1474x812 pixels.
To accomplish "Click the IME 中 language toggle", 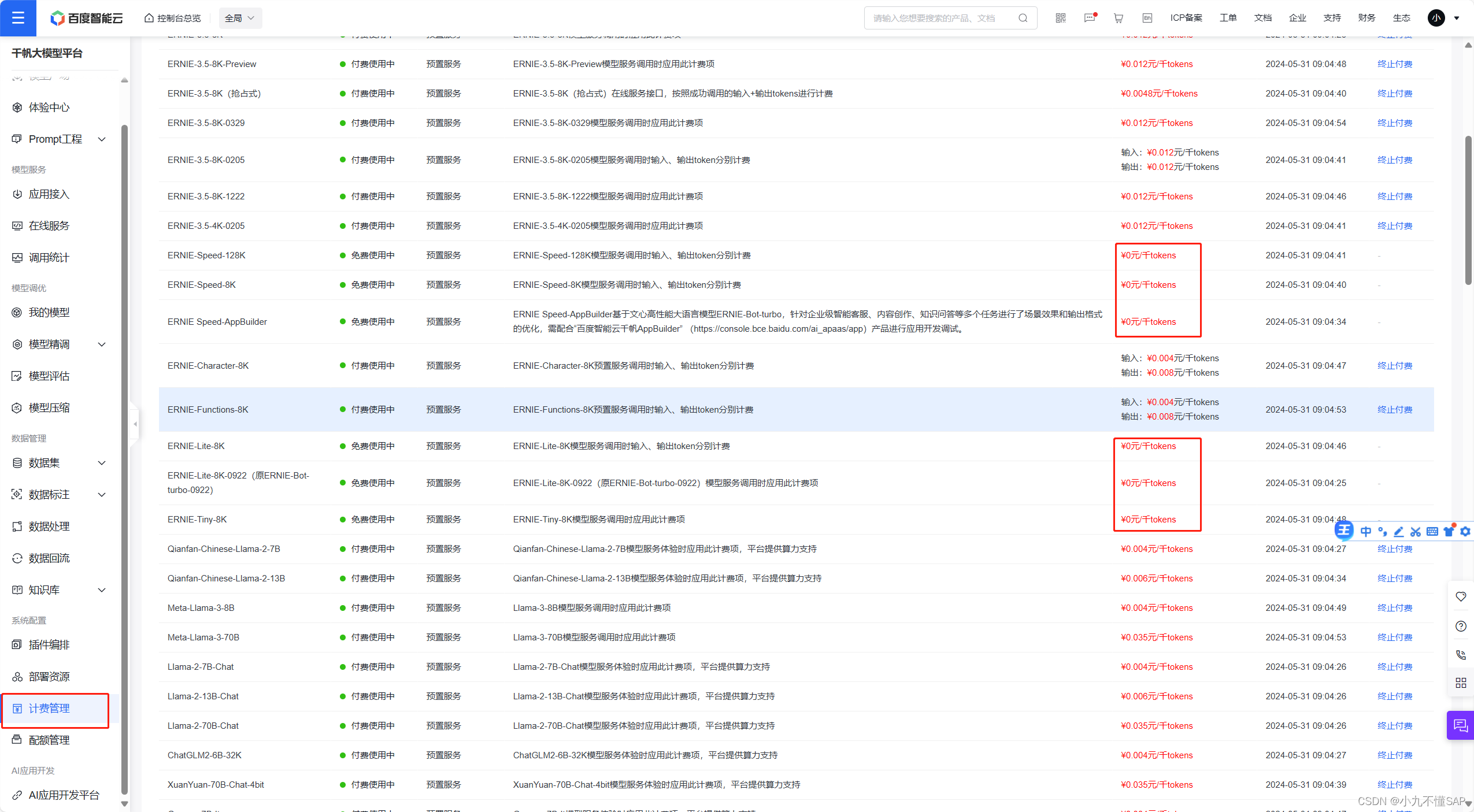I will [x=1366, y=532].
